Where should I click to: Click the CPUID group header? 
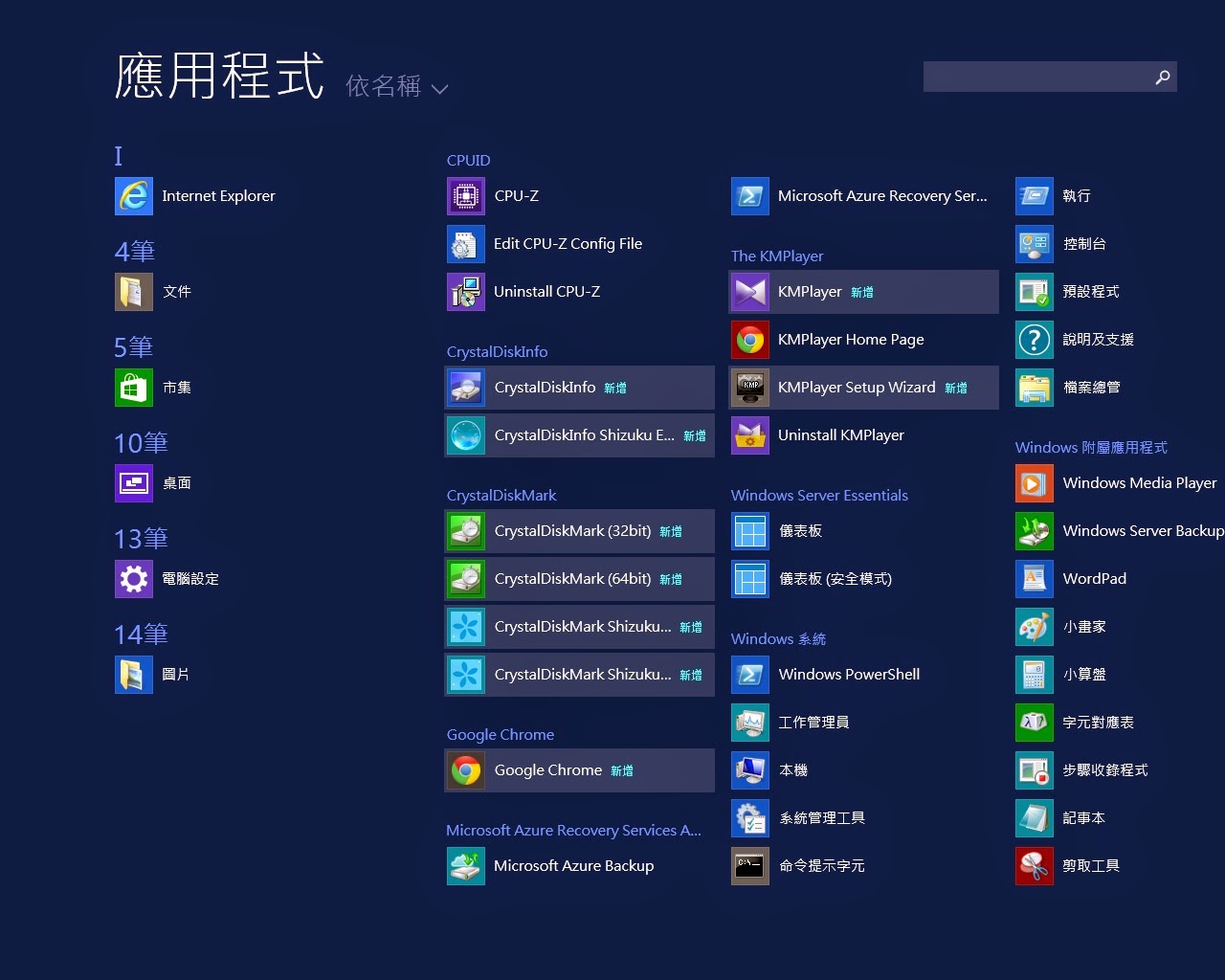click(x=469, y=160)
